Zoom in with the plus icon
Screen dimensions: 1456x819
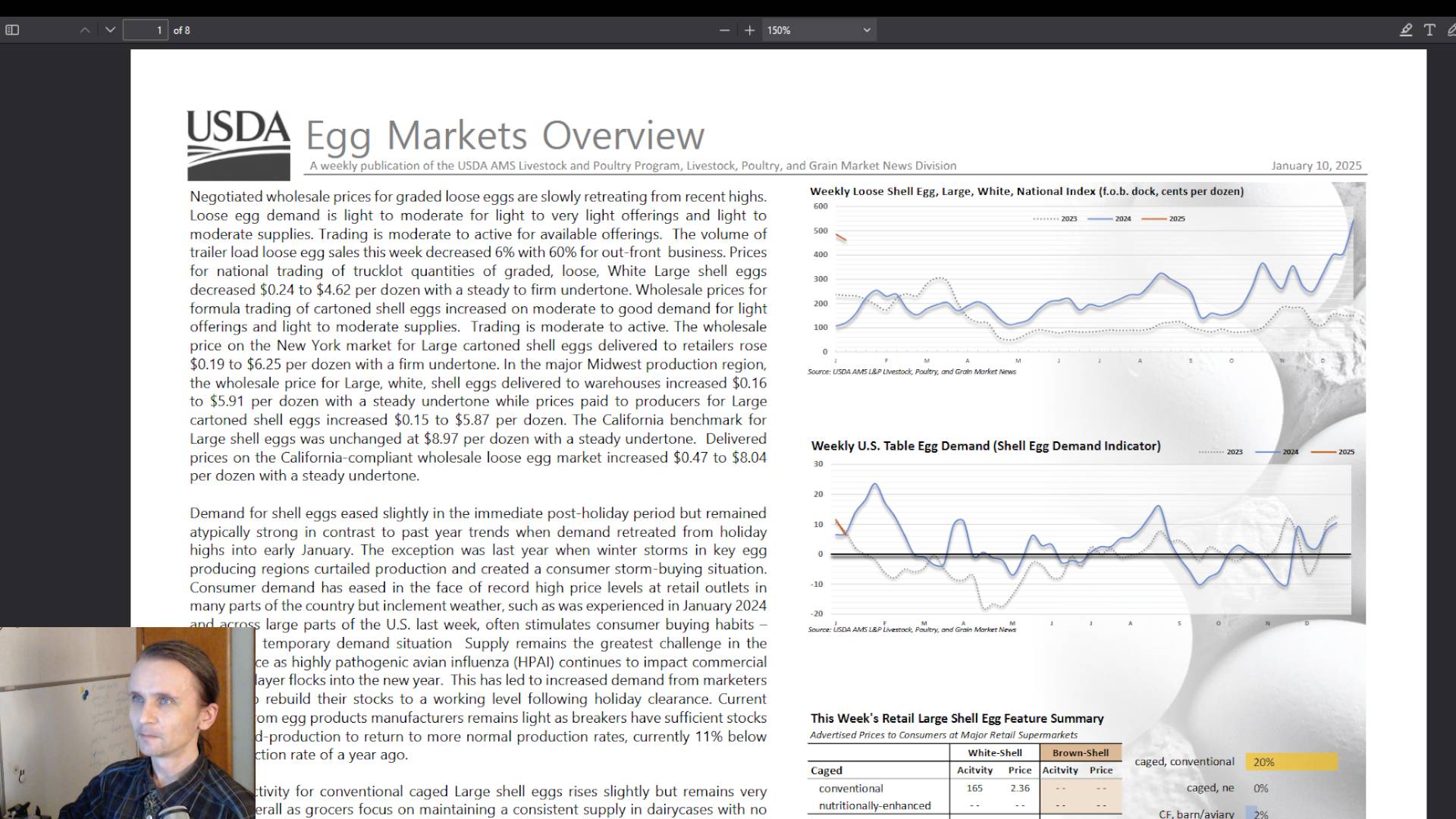click(749, 30)
